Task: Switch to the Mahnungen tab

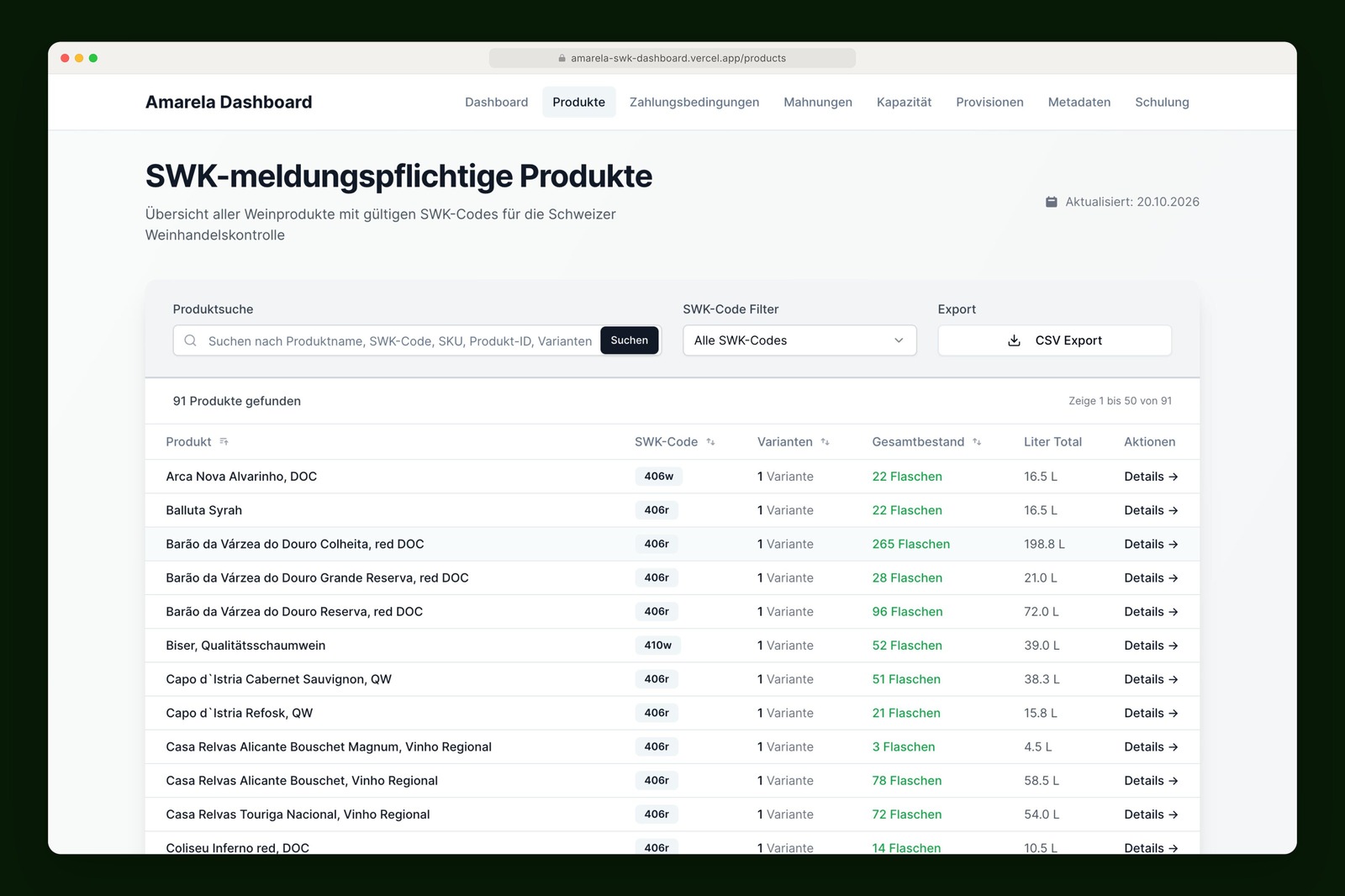Action: point(818,102)
